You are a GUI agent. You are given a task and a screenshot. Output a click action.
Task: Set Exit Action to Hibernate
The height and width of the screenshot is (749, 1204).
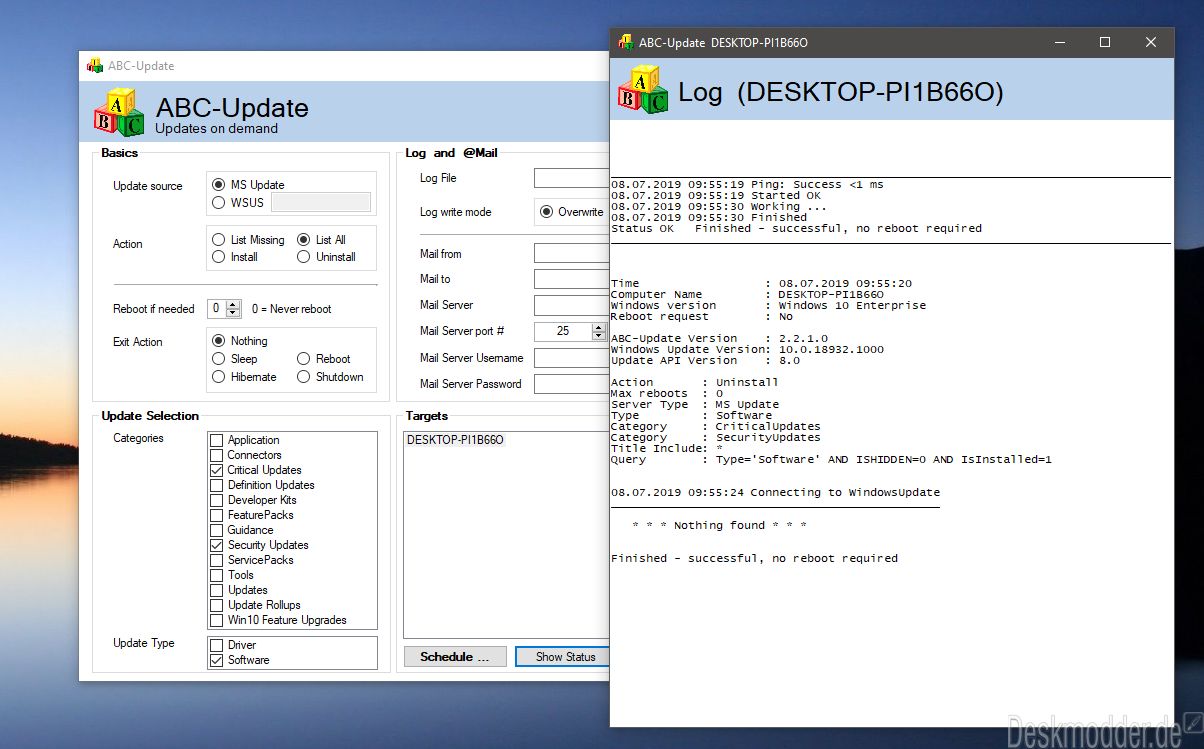(x=218, y=377)
